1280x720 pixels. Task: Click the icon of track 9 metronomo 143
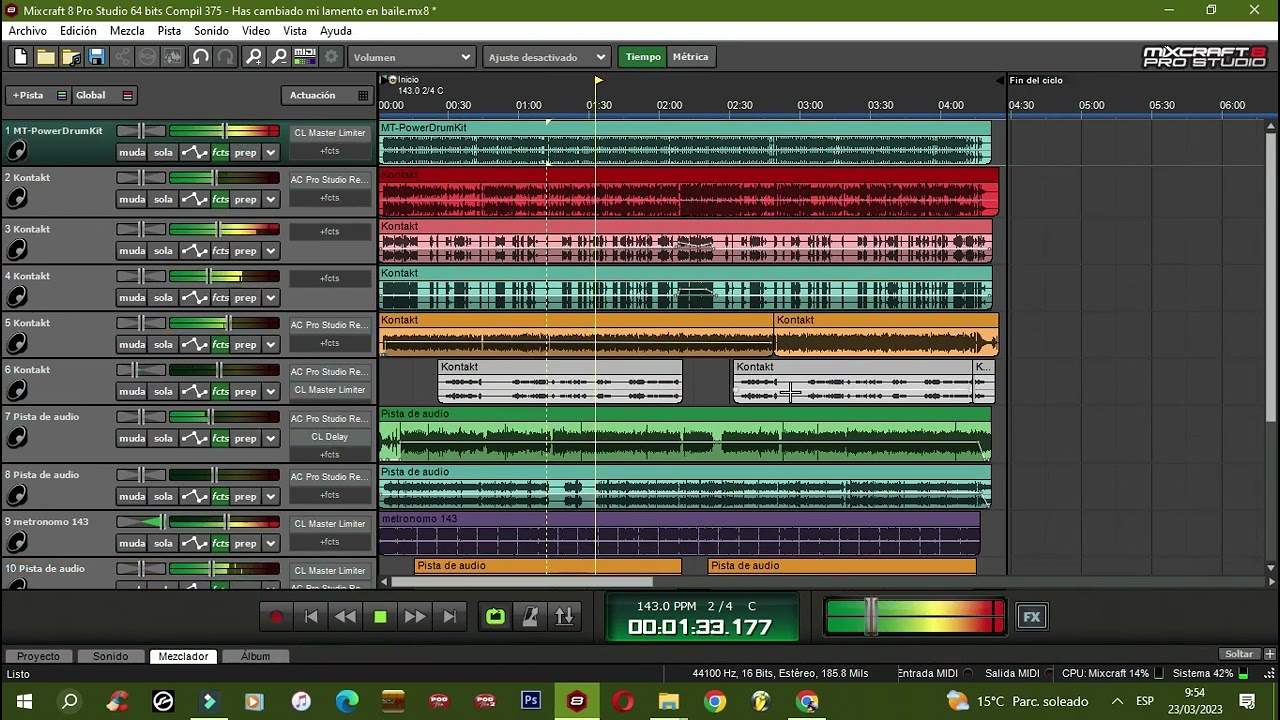coord(16,543)
